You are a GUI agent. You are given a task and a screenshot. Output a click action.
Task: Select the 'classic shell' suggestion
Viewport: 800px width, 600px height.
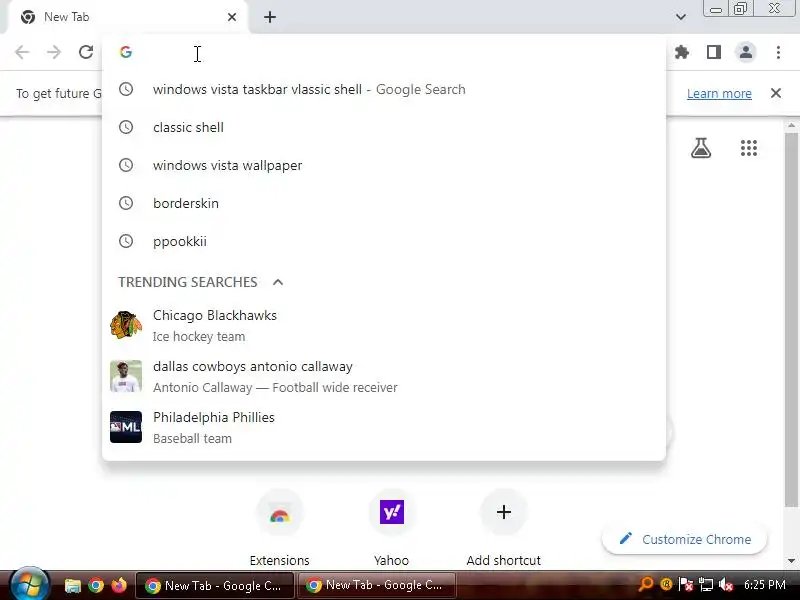click(x=384, y=127)
